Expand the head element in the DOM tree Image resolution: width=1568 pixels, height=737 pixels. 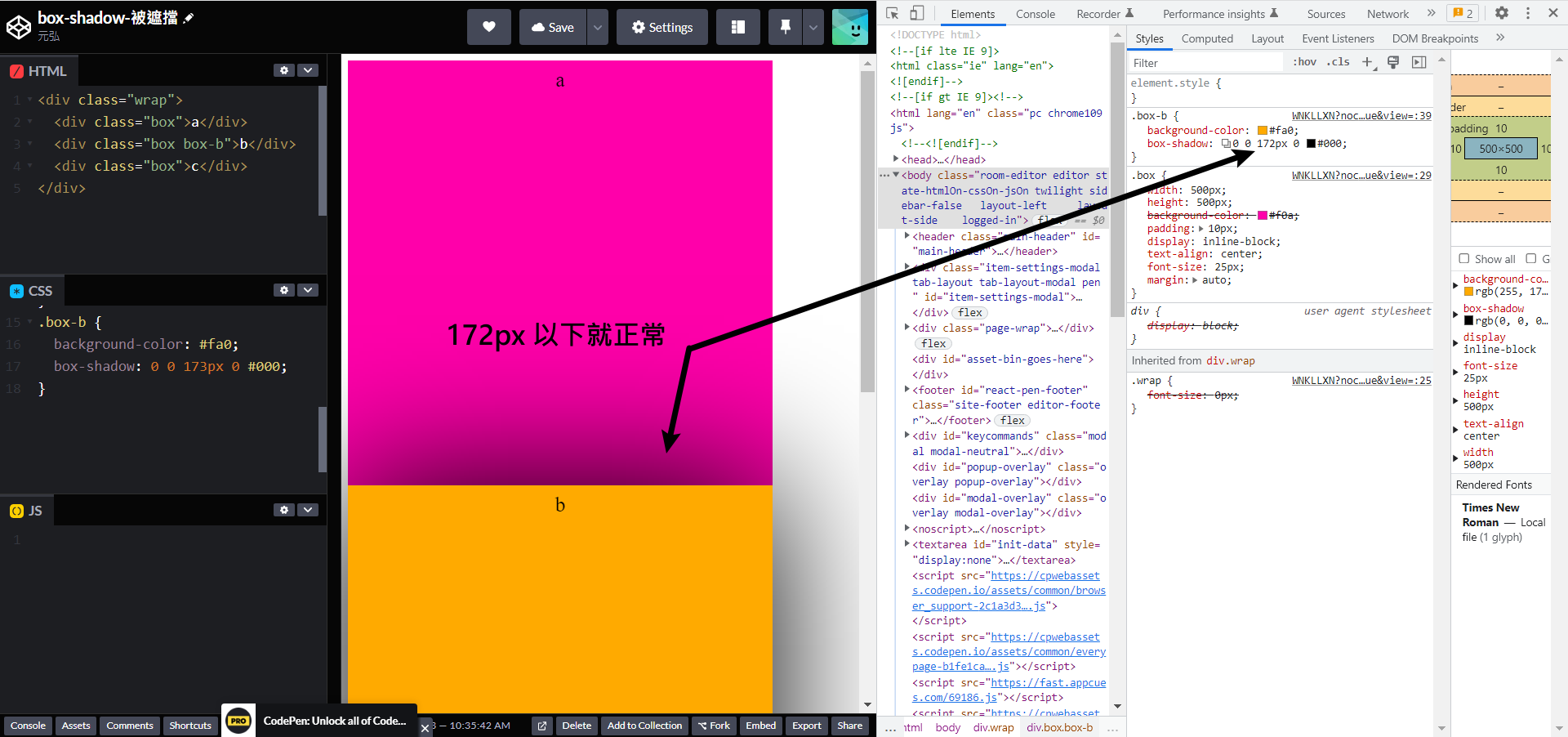point(896,159)
